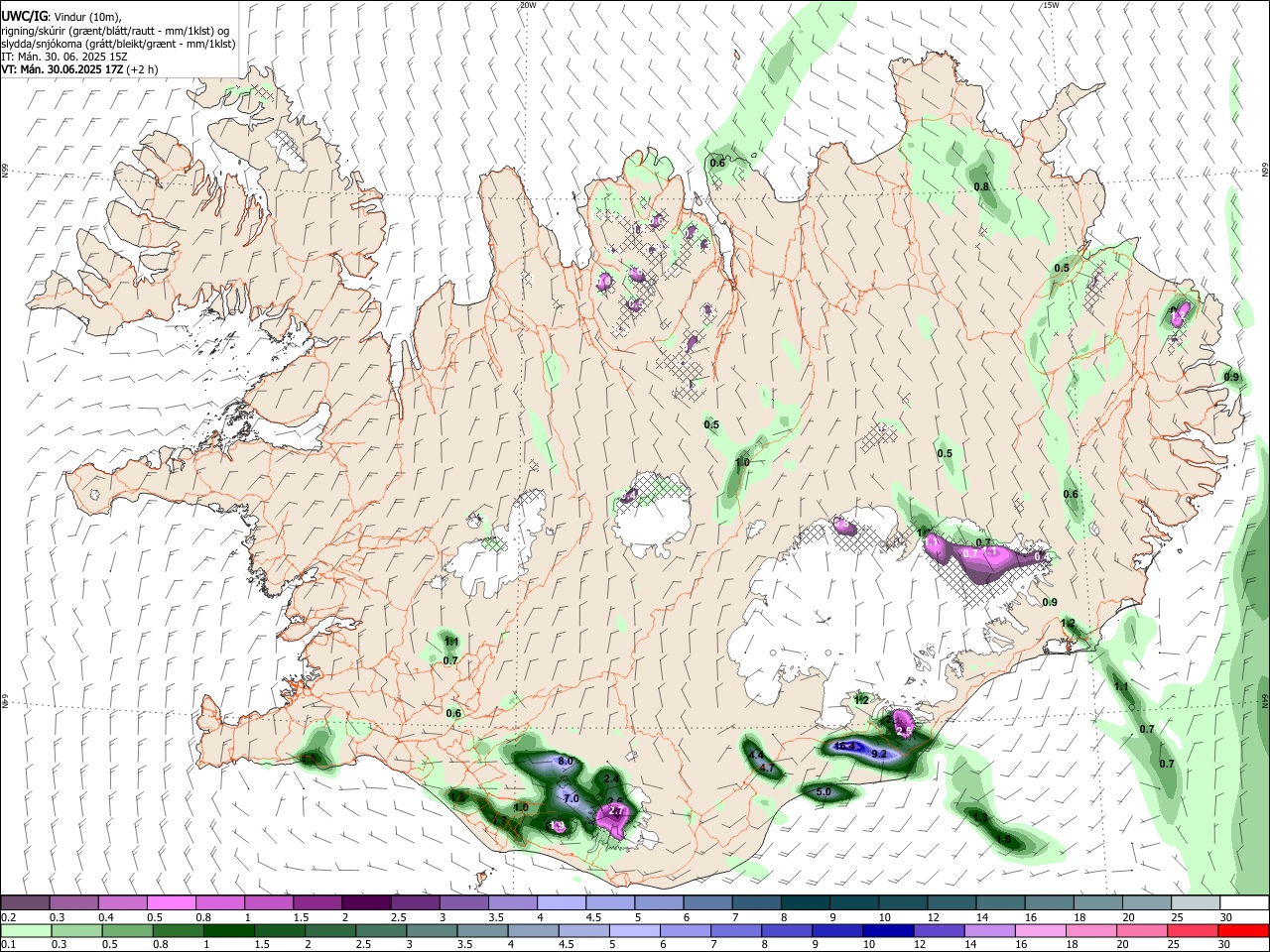Viewport: 1270px width, 952px height.
Task: Click the '4.7' precipitation value on the map
Action: tap(766, 769)
